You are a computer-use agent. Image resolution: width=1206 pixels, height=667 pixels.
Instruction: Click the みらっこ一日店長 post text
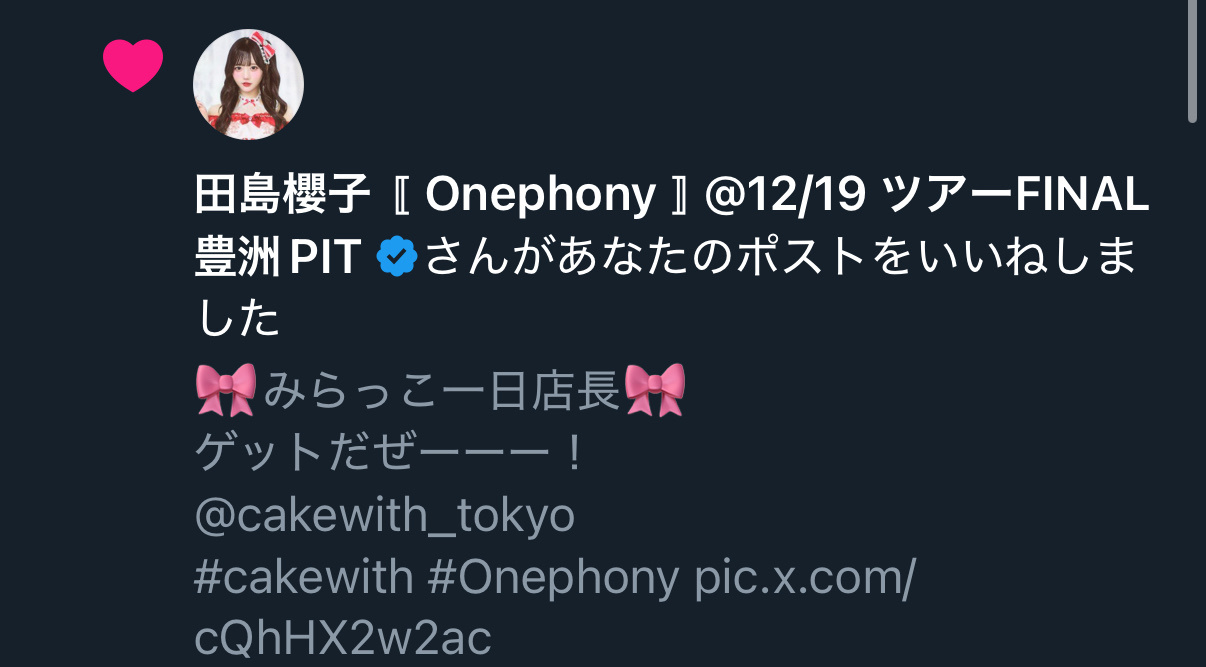pos(443,390)
